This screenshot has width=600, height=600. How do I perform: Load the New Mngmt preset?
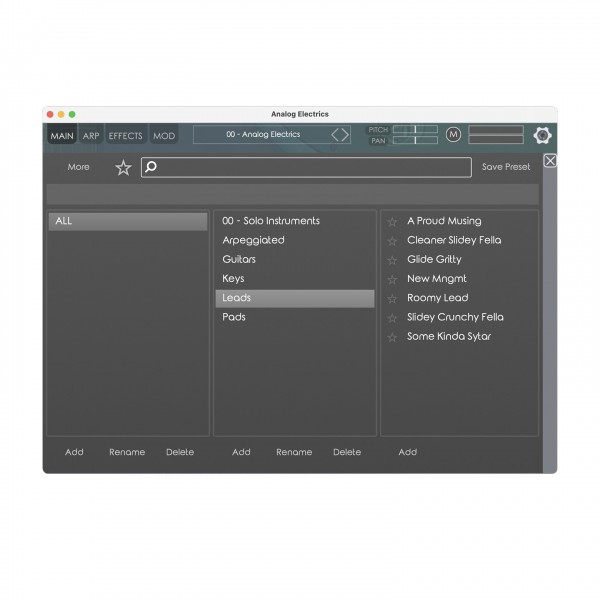click(437, 279)
